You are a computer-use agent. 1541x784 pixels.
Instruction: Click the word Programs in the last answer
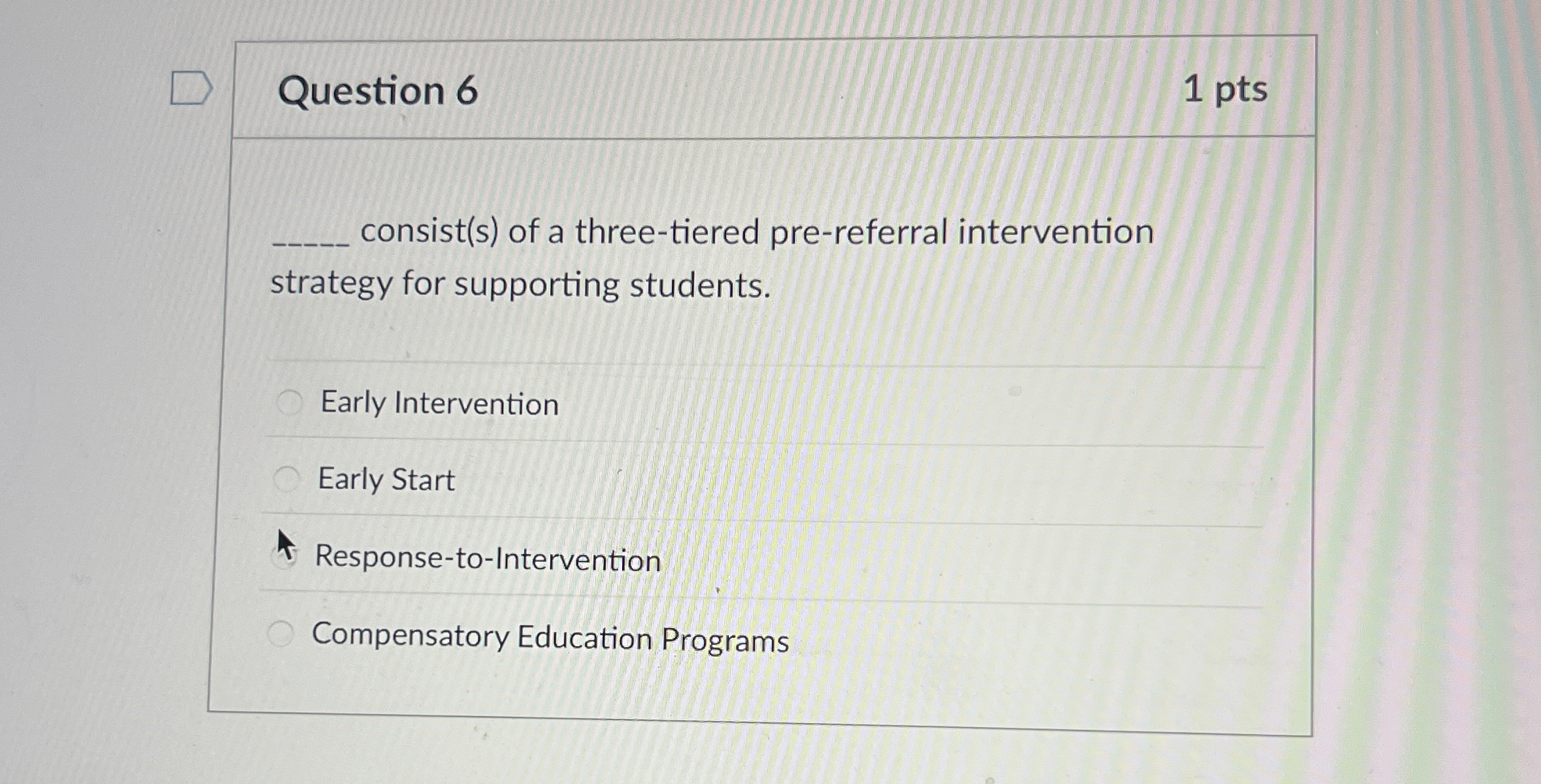click(725, 640)
